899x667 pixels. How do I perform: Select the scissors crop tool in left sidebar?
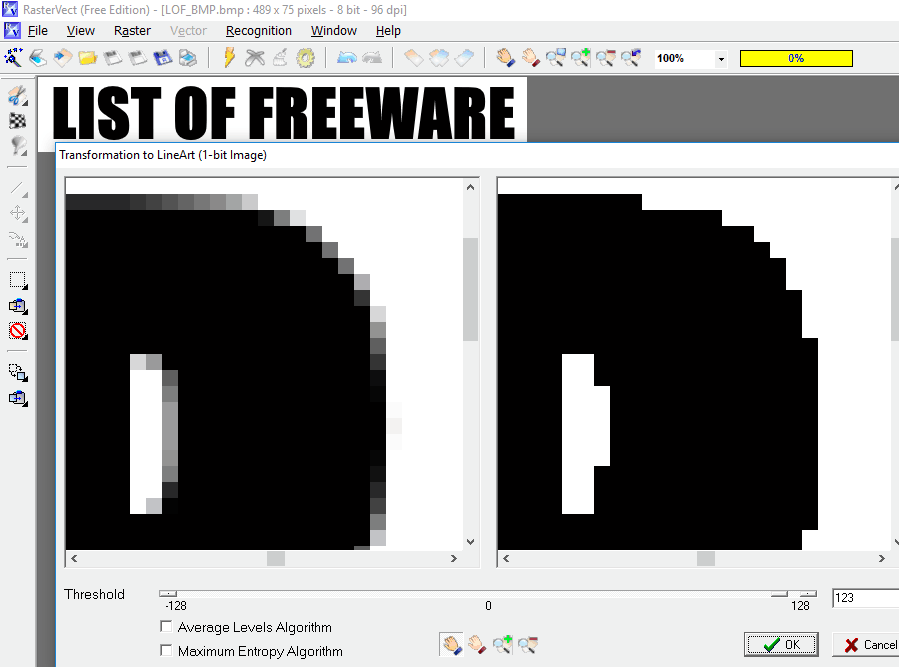(x=18, y=96)
